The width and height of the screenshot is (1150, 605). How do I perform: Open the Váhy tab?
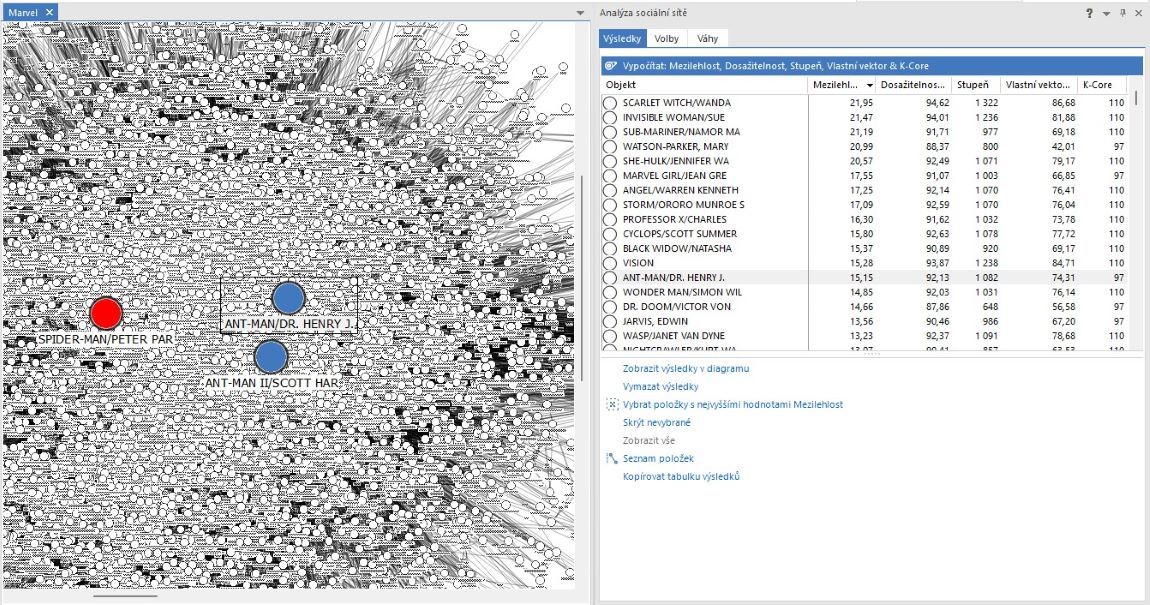click(x=707, y=39)
